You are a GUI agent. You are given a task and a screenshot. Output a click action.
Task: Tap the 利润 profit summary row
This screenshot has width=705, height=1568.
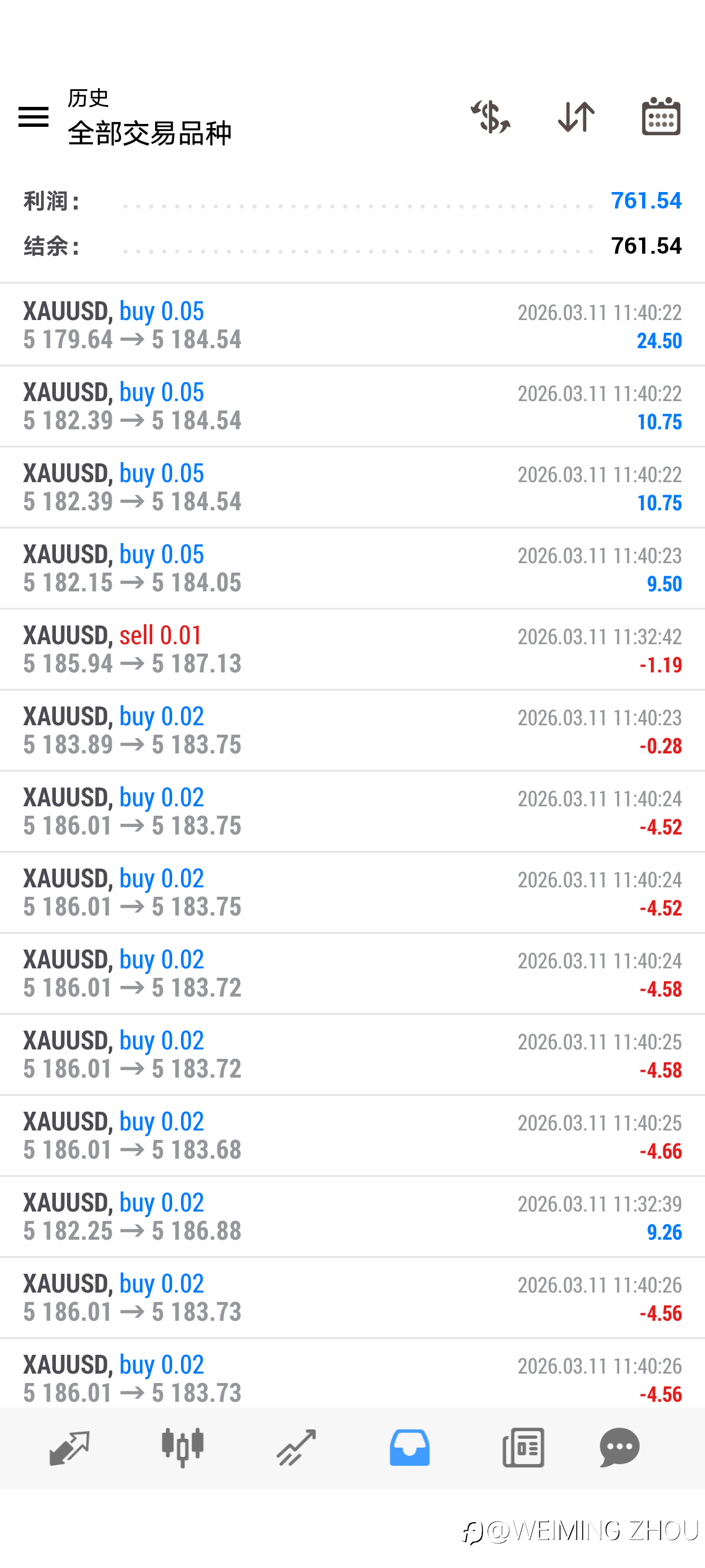point(352,201)
